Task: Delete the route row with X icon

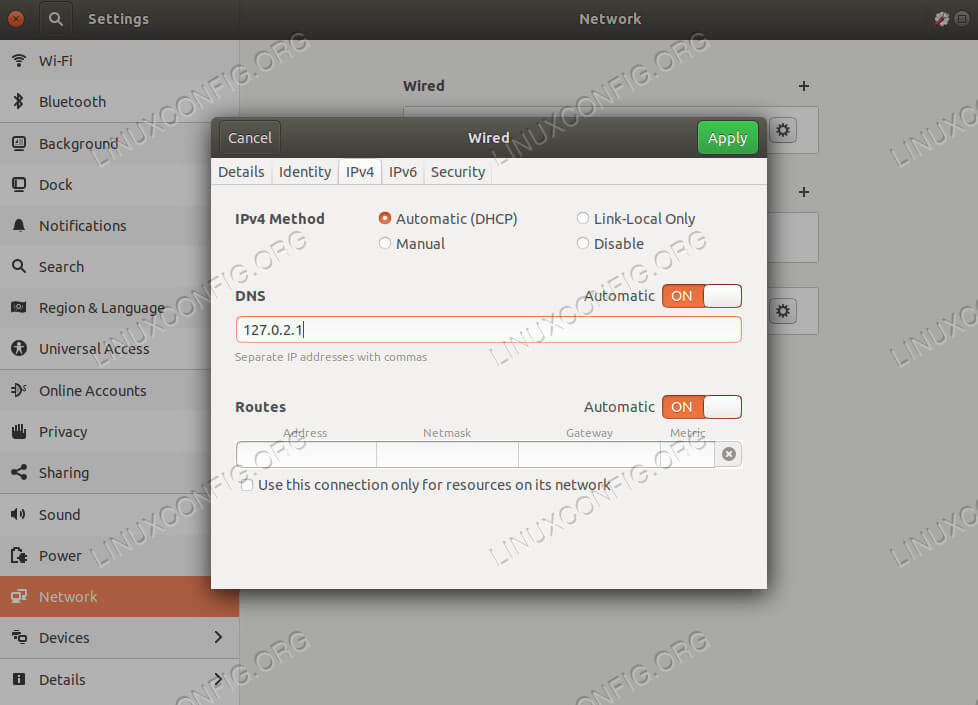Action: pos(729,454)
